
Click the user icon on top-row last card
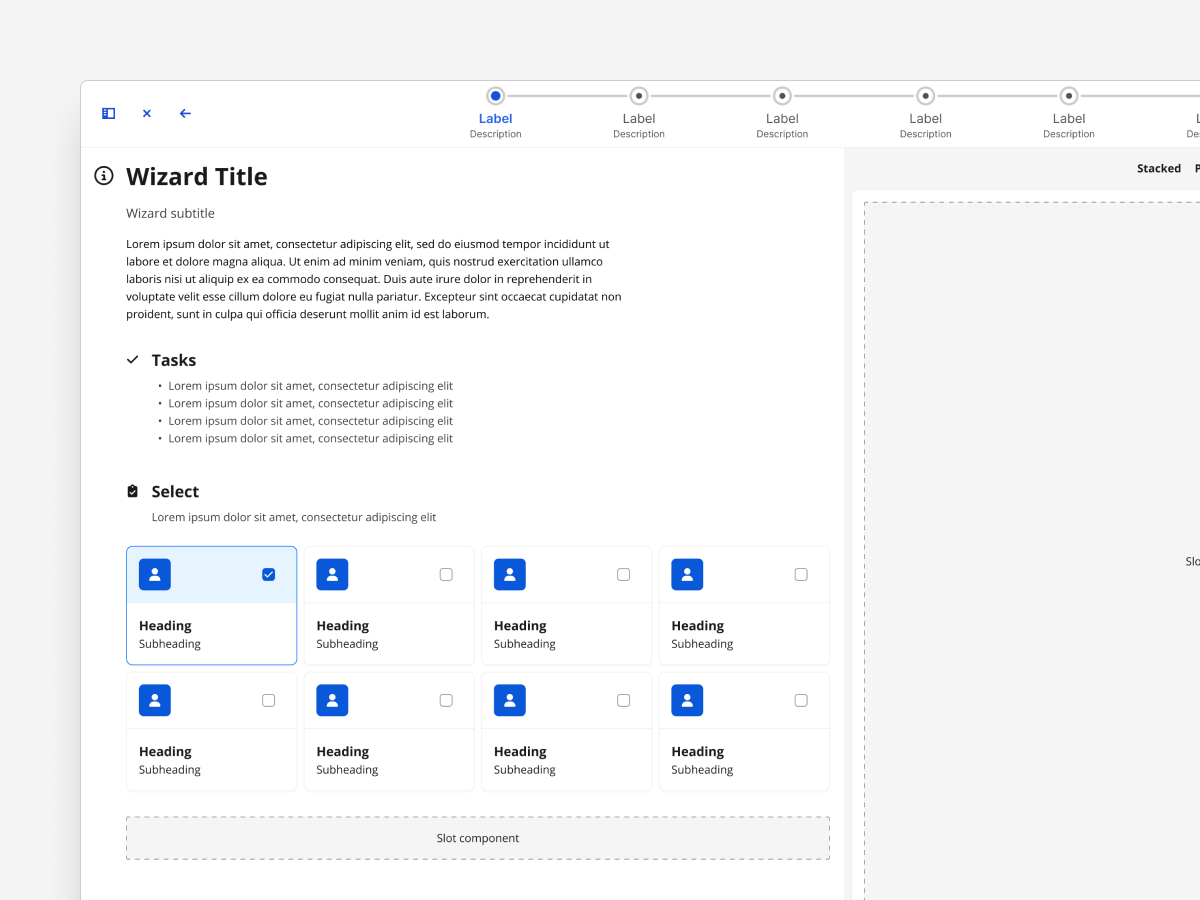(687, 575)
